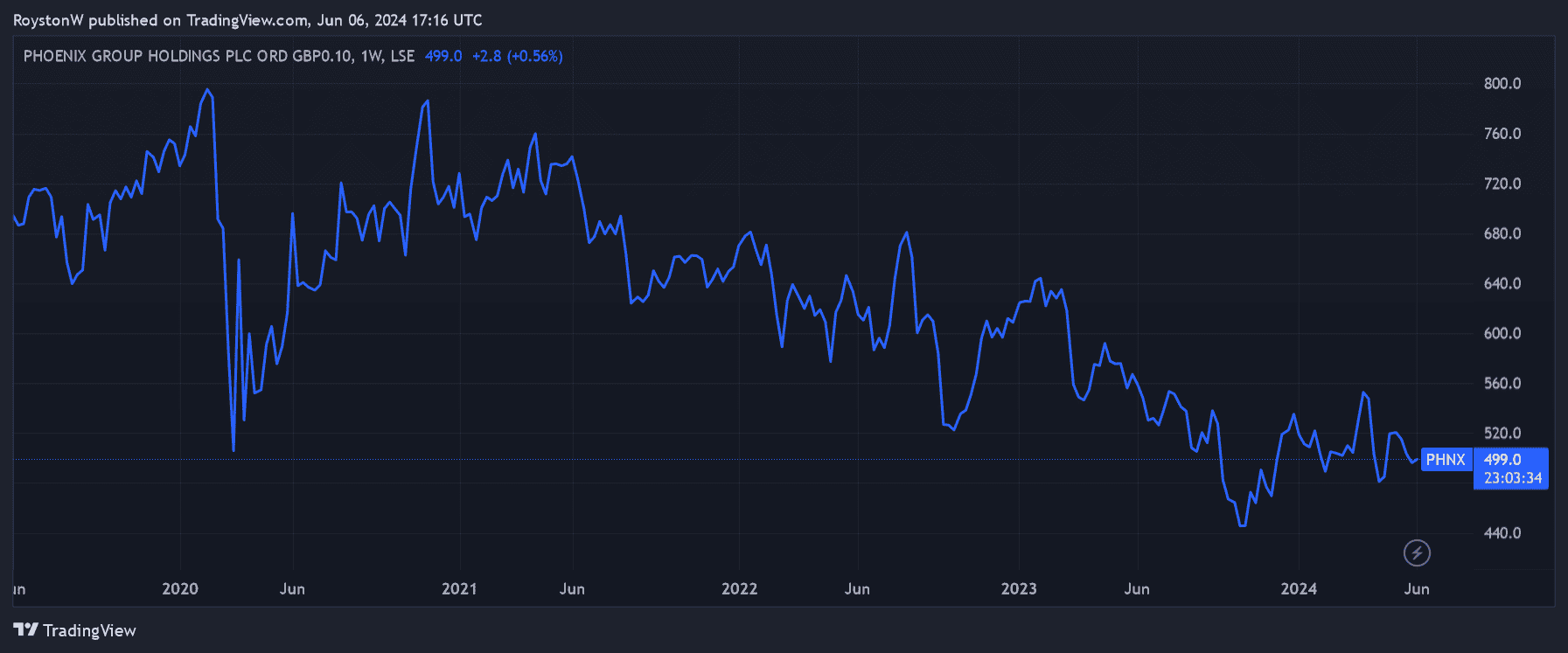Screen dimensions: 1568x653
Task: Click the 2023 label on the time axis
Action: click(1019, 589)
